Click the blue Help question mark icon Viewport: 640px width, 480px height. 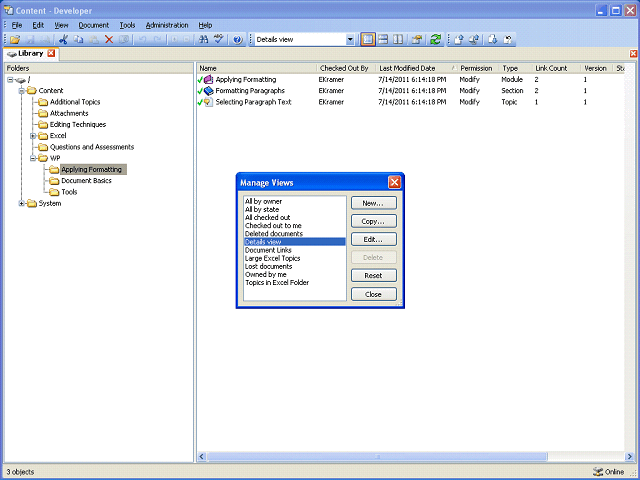point(238,40)
